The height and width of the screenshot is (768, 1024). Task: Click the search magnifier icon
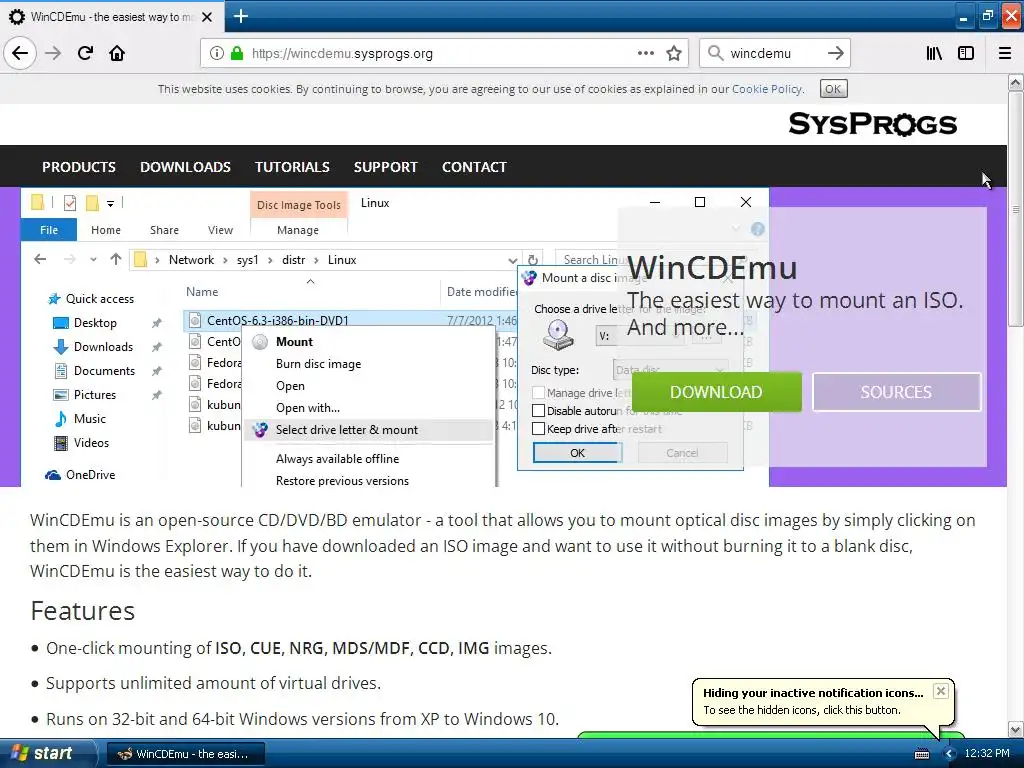(x=716, y=53)
